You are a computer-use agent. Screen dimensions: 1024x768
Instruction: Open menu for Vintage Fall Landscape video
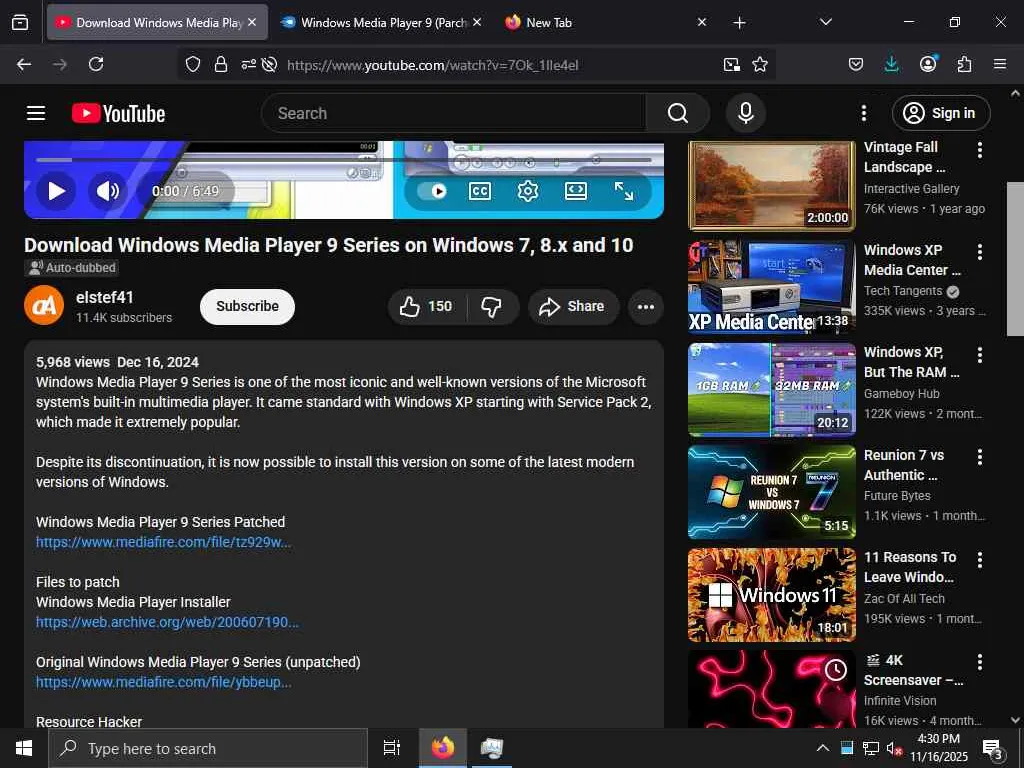[979, 150]
